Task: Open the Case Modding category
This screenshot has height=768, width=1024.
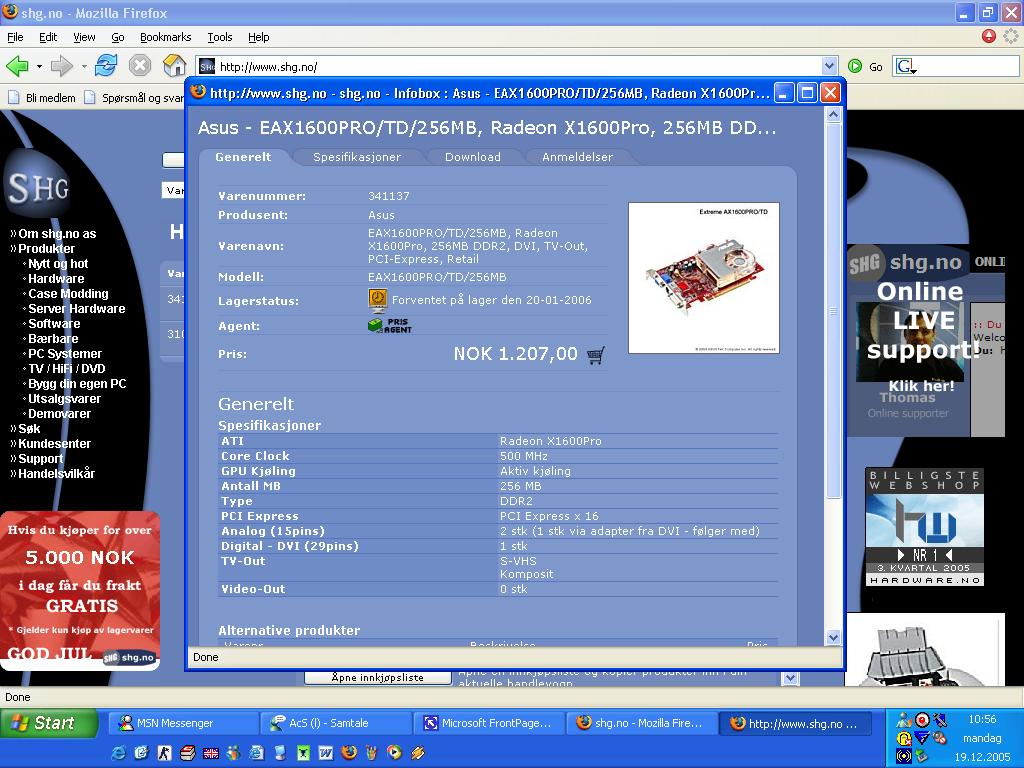Action: click(68, 294)
